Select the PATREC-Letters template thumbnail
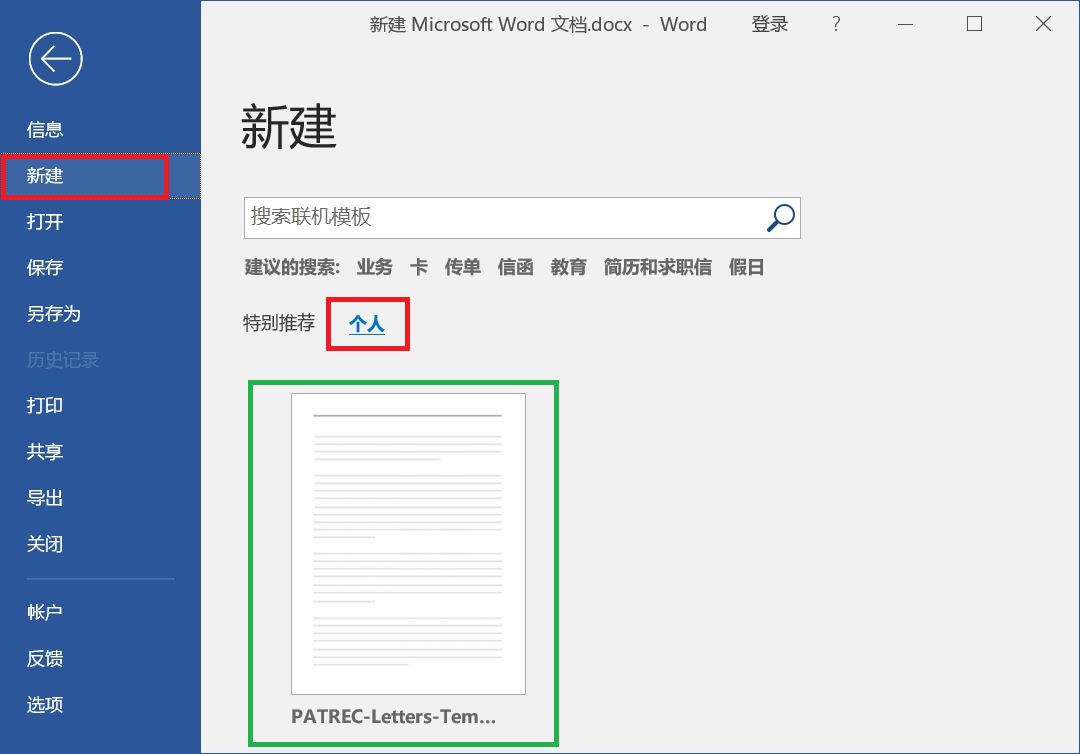Screen dimensions: 1080x754 tap(406, 543)
